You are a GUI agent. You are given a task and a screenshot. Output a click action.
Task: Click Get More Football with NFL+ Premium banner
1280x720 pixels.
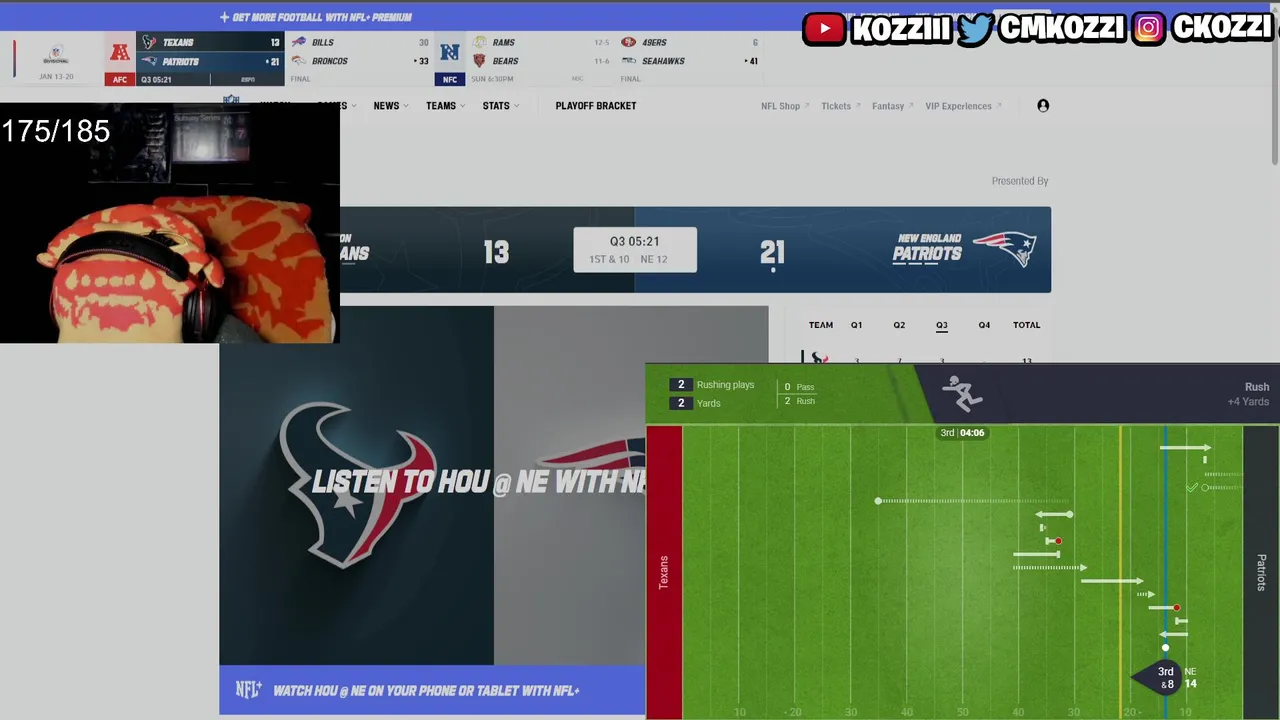coord(316,17)
